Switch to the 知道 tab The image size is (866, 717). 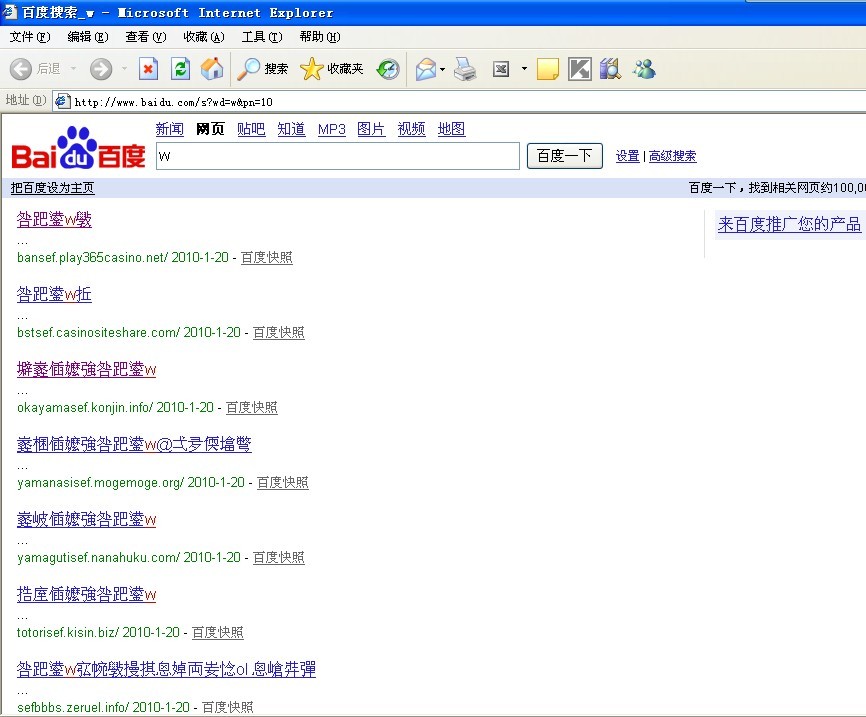point(292,129)
